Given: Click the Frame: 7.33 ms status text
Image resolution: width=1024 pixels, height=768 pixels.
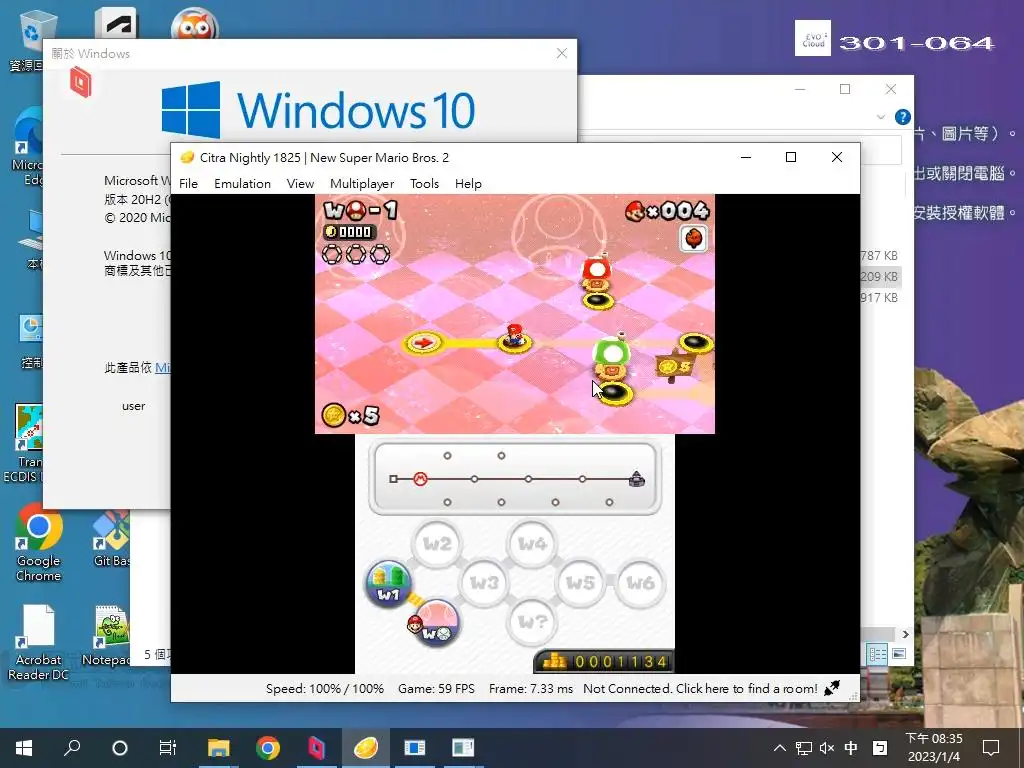Looking at the screenshot, I should pyautogui.click(x=530, y=688).
